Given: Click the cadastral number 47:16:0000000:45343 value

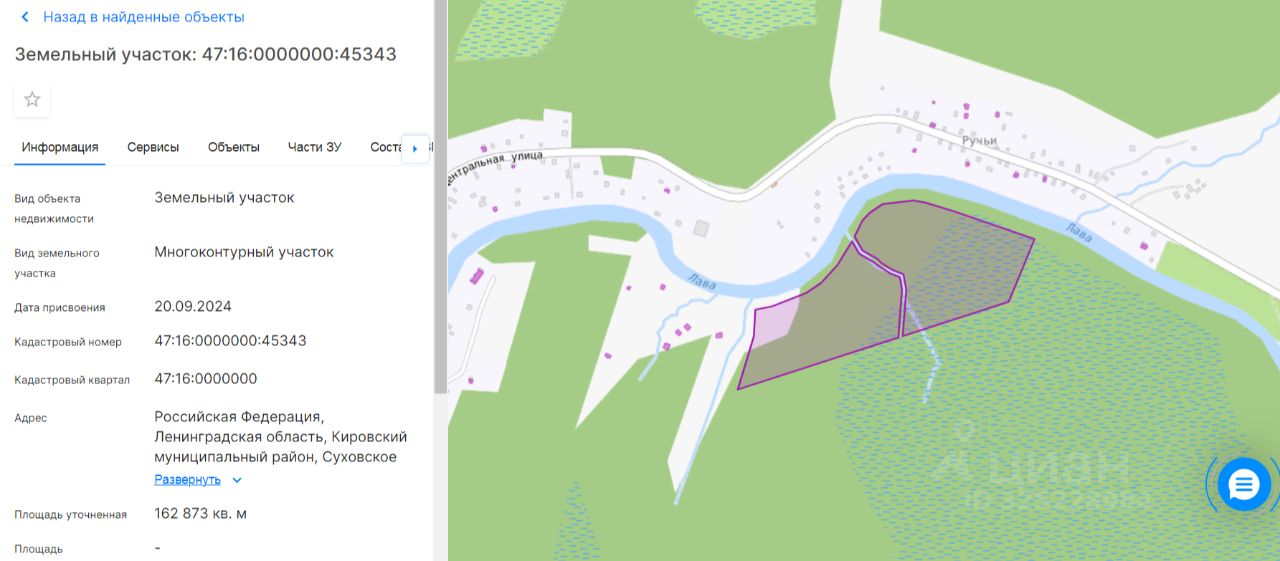Looking at the screenshot, I should (230, 341).
